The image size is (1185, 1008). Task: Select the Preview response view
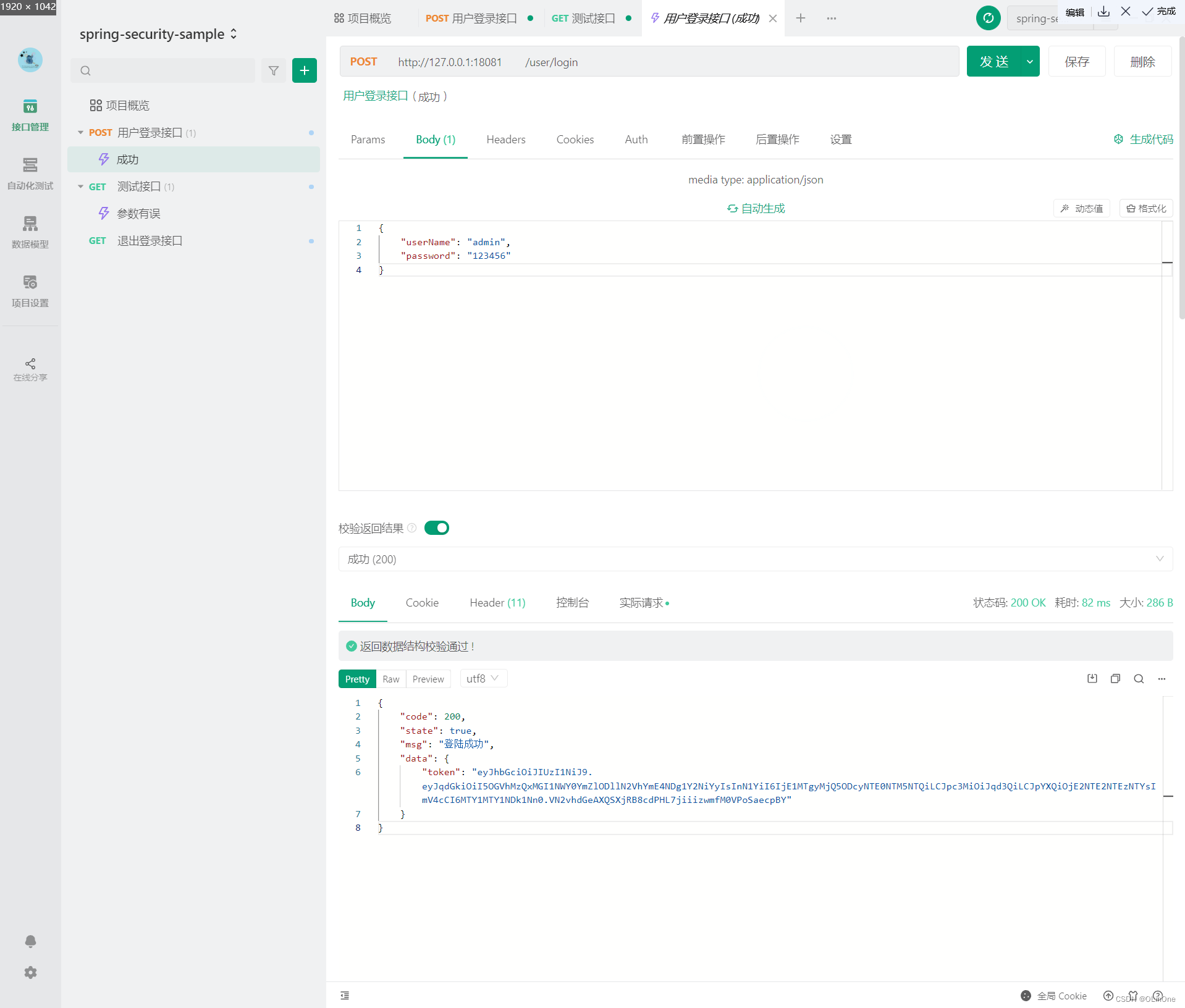[428, 679]
